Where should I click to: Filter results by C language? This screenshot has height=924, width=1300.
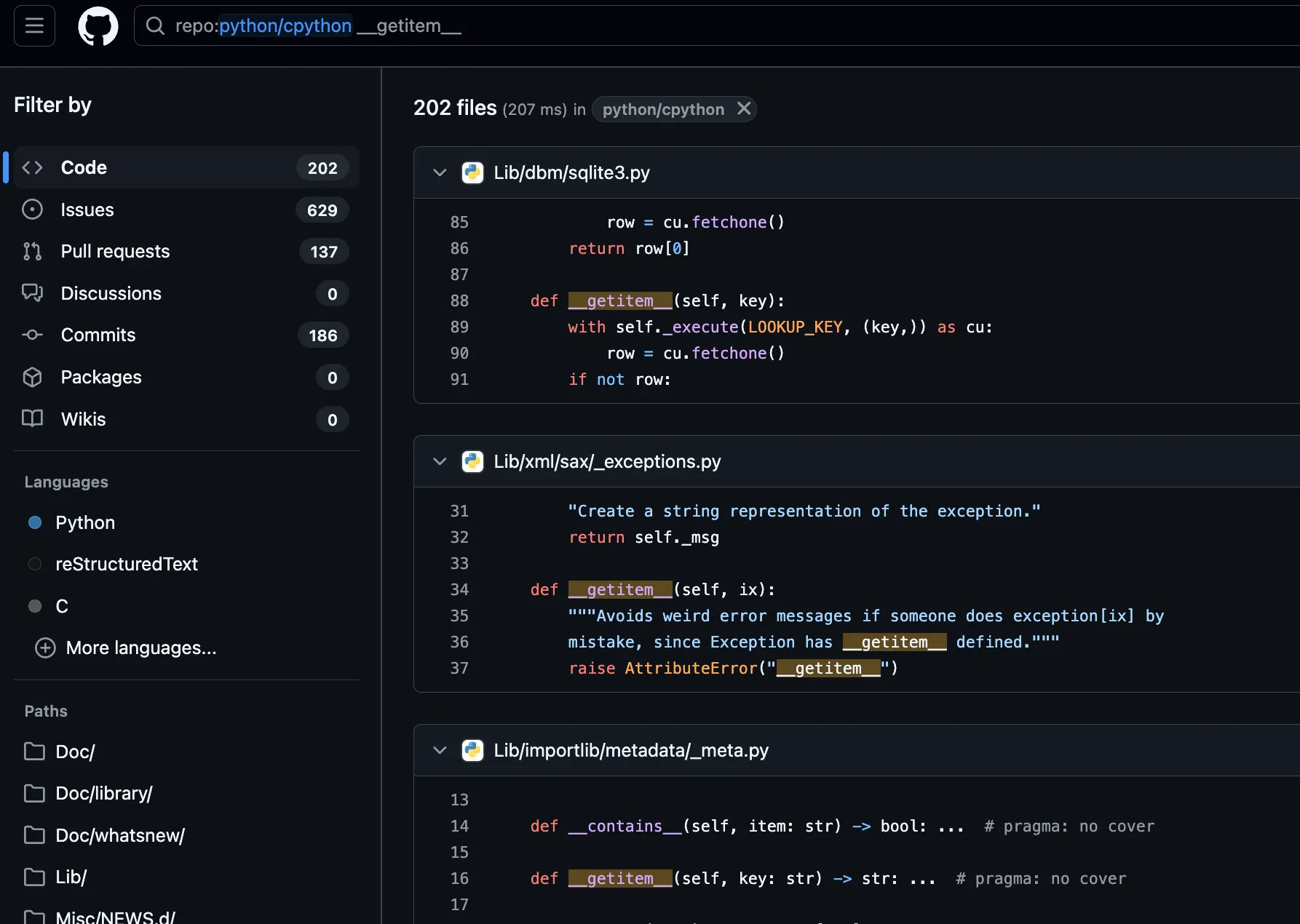pos(62,607)
